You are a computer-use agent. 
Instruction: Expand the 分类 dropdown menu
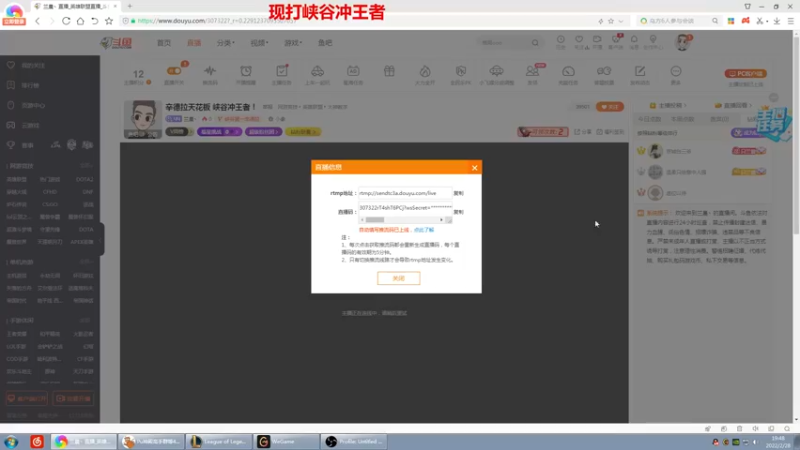pos(226,43)
